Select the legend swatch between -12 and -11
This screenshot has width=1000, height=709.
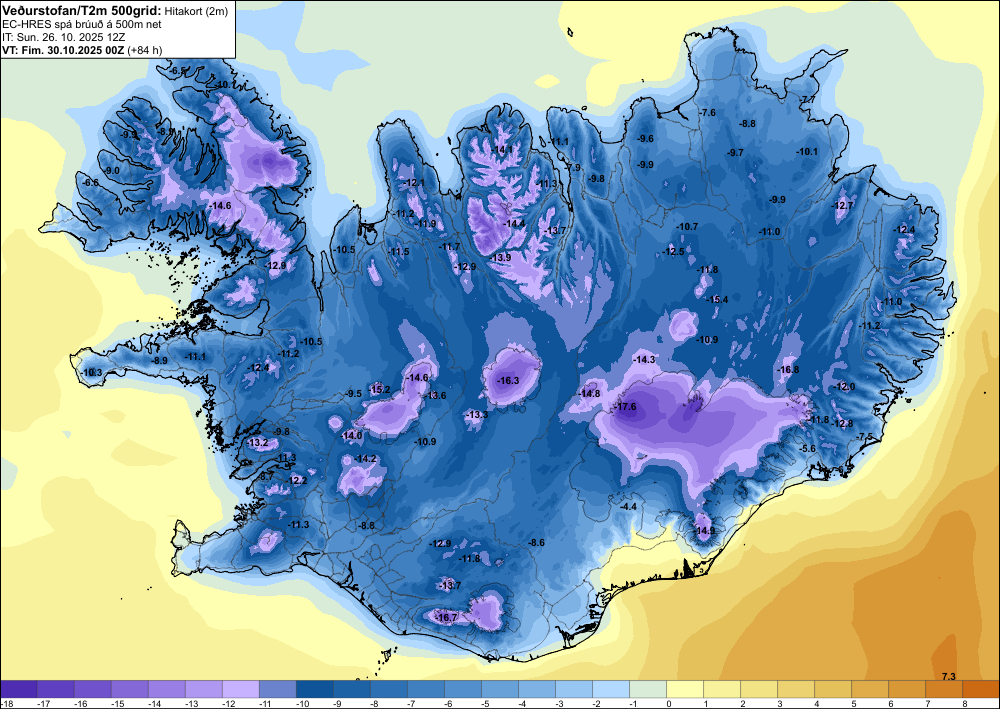(x=240, y=689)
